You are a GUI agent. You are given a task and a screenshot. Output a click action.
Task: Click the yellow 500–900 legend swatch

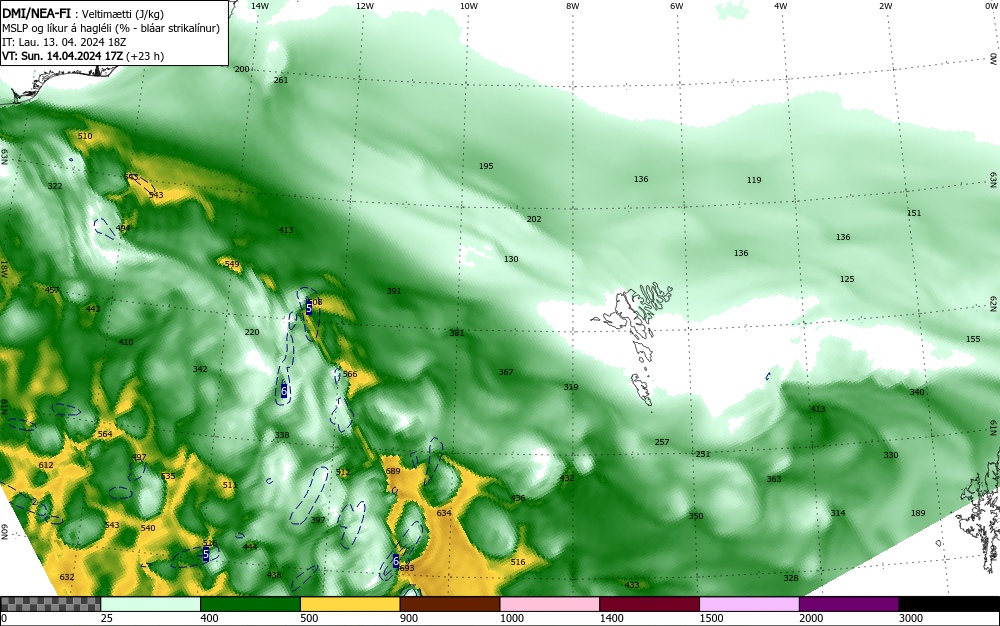click(350, 604)
